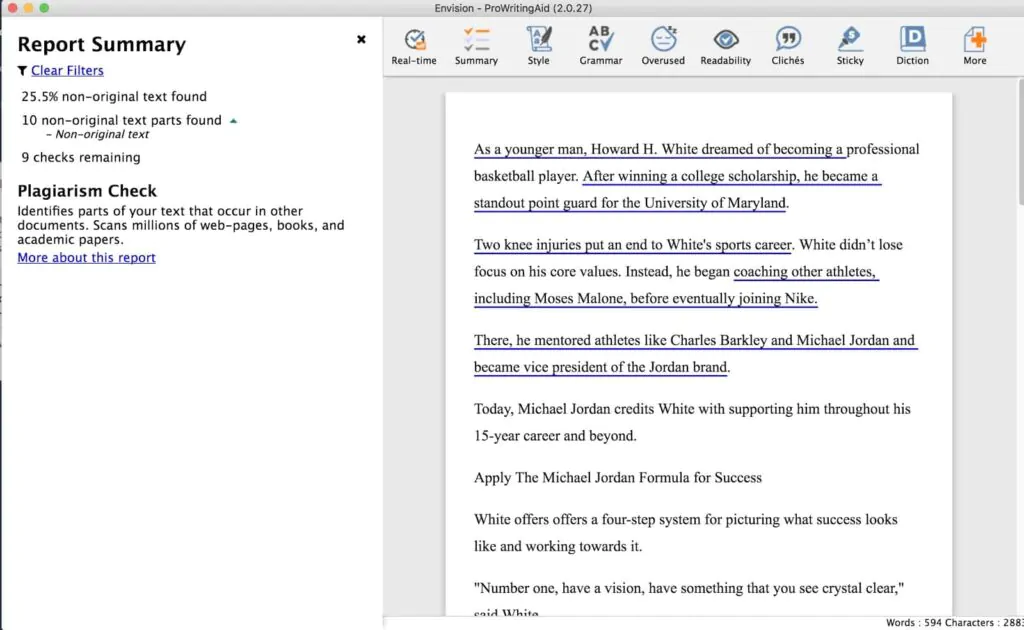
Task: Click the green macOS fullscreen button
Action: pyautogui.click(x=44, y=8)
